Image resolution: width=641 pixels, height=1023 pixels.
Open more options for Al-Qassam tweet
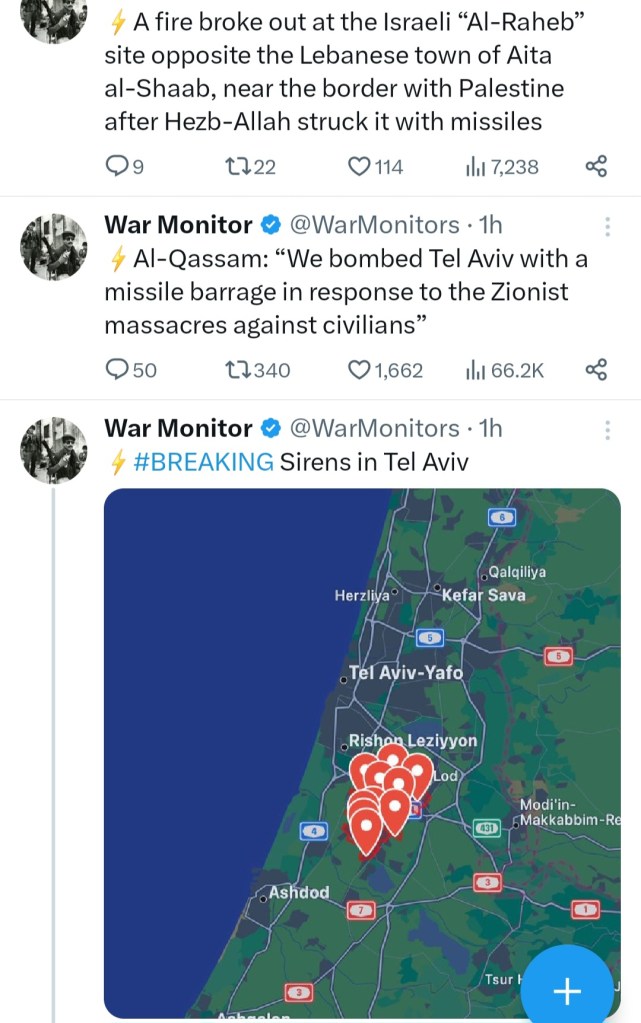tap(607, 226)
